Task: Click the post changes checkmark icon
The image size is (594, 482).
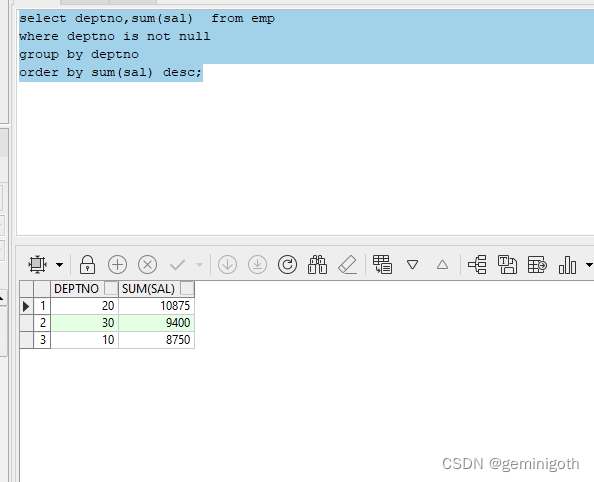Action: point(177,264)
